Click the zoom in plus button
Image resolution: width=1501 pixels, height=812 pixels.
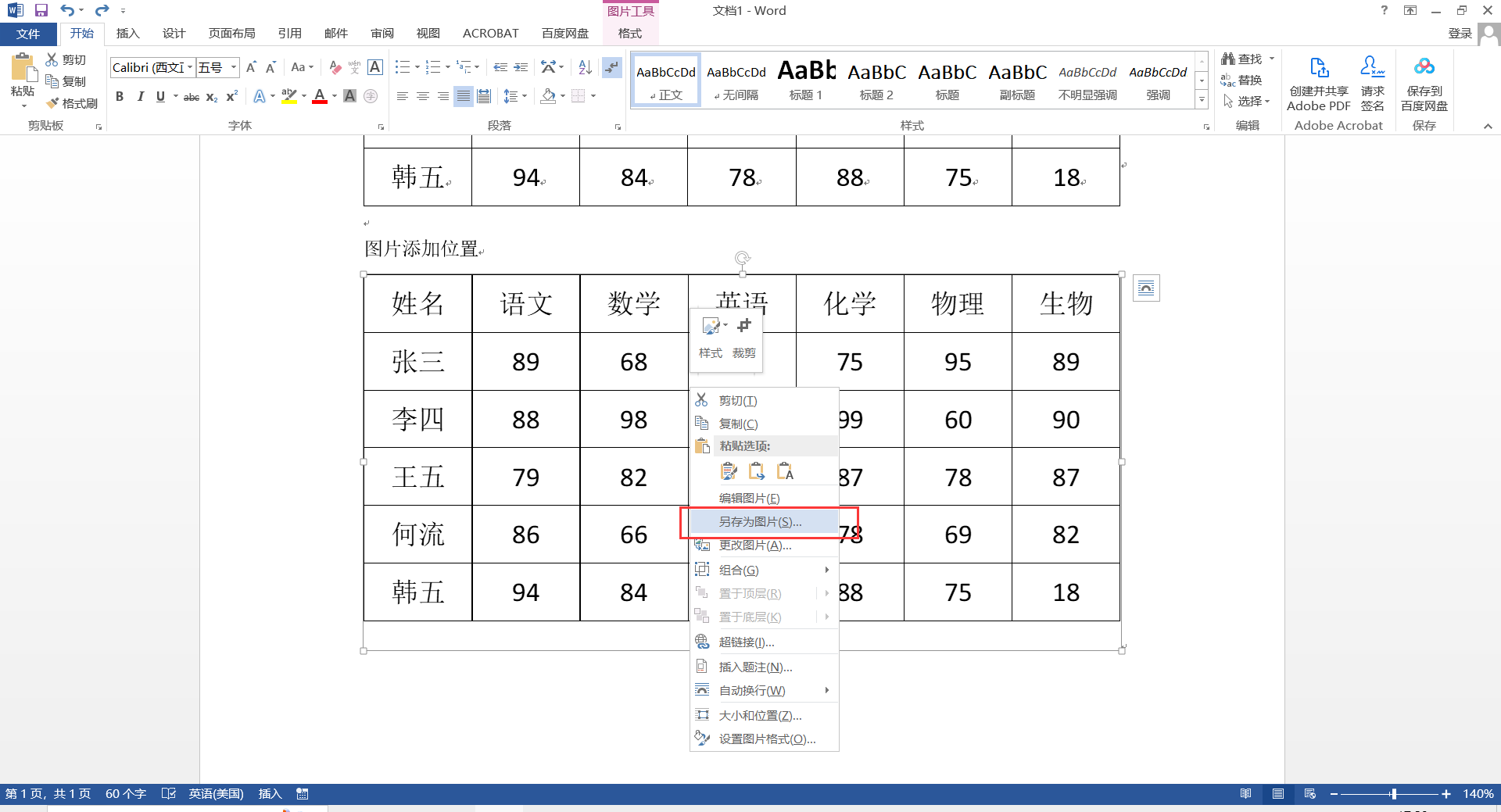(x=1446, y=794)
